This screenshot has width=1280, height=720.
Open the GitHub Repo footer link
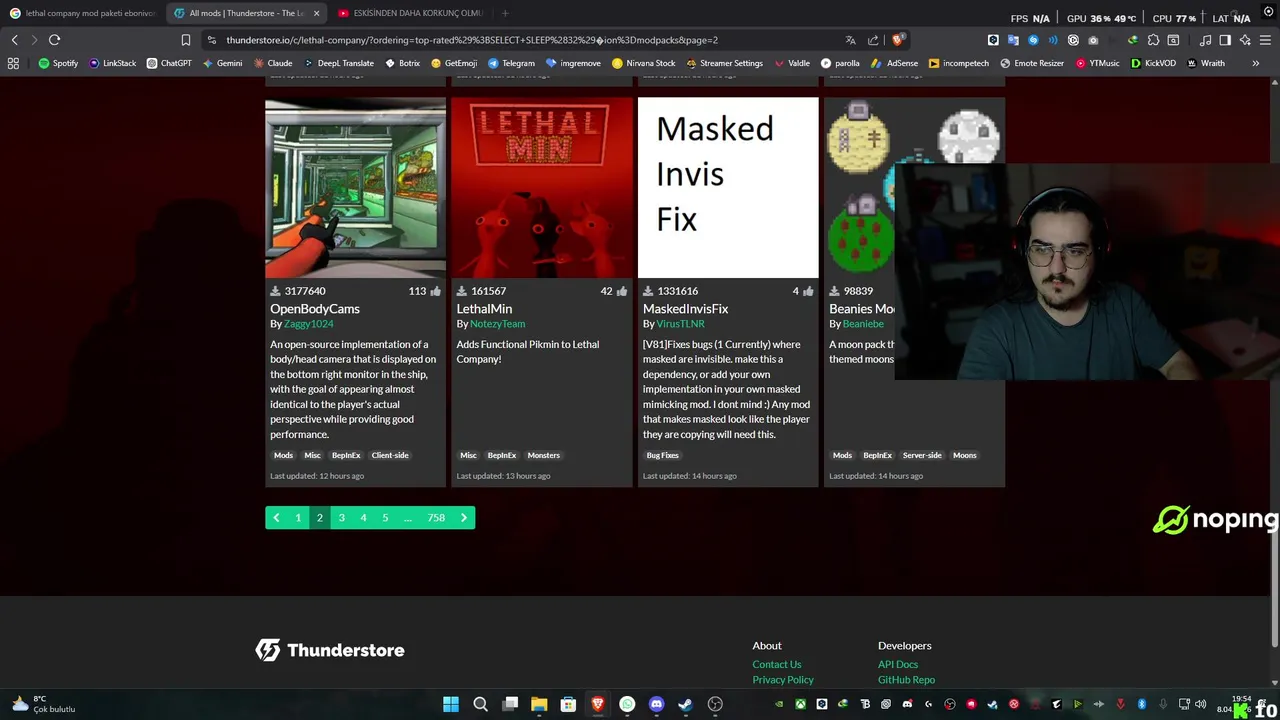point(906,680)
